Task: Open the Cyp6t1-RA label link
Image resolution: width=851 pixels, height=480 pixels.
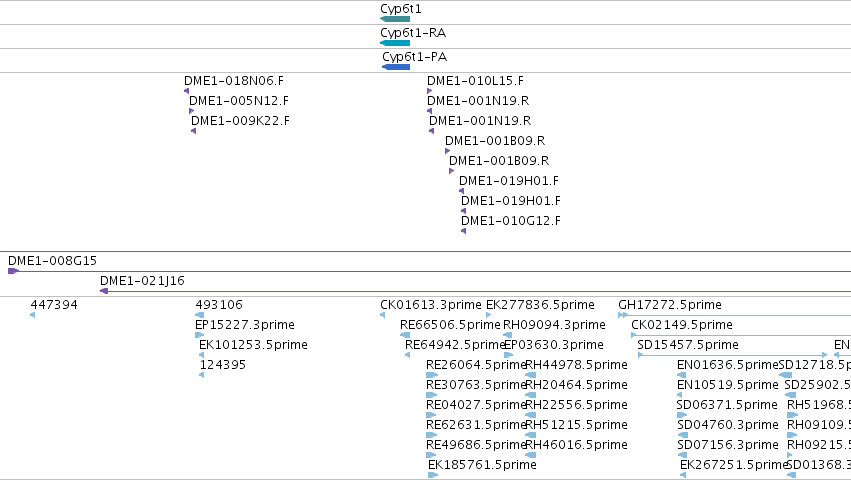Action: (413, 33)
